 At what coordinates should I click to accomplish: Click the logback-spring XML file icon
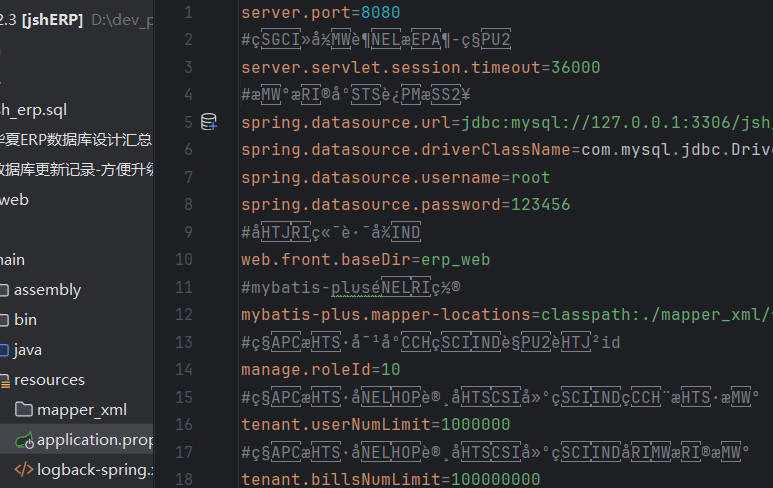click(24, 470)
